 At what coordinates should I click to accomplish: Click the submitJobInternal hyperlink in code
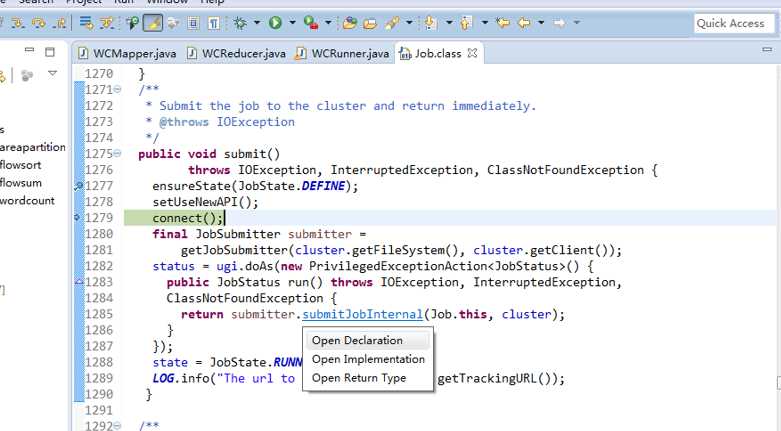pyautogui.click(x=363, y=314)
